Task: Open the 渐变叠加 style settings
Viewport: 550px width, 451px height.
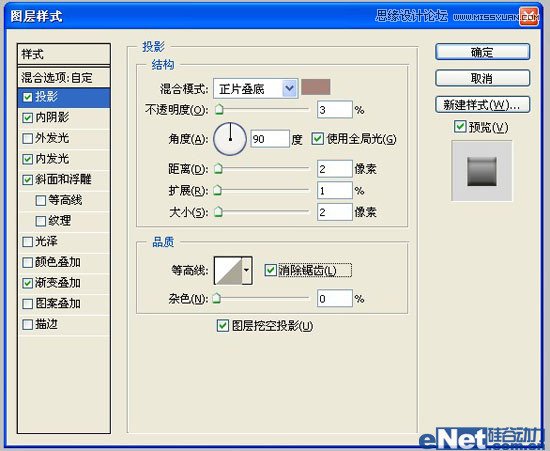Action: click(58, 283)
